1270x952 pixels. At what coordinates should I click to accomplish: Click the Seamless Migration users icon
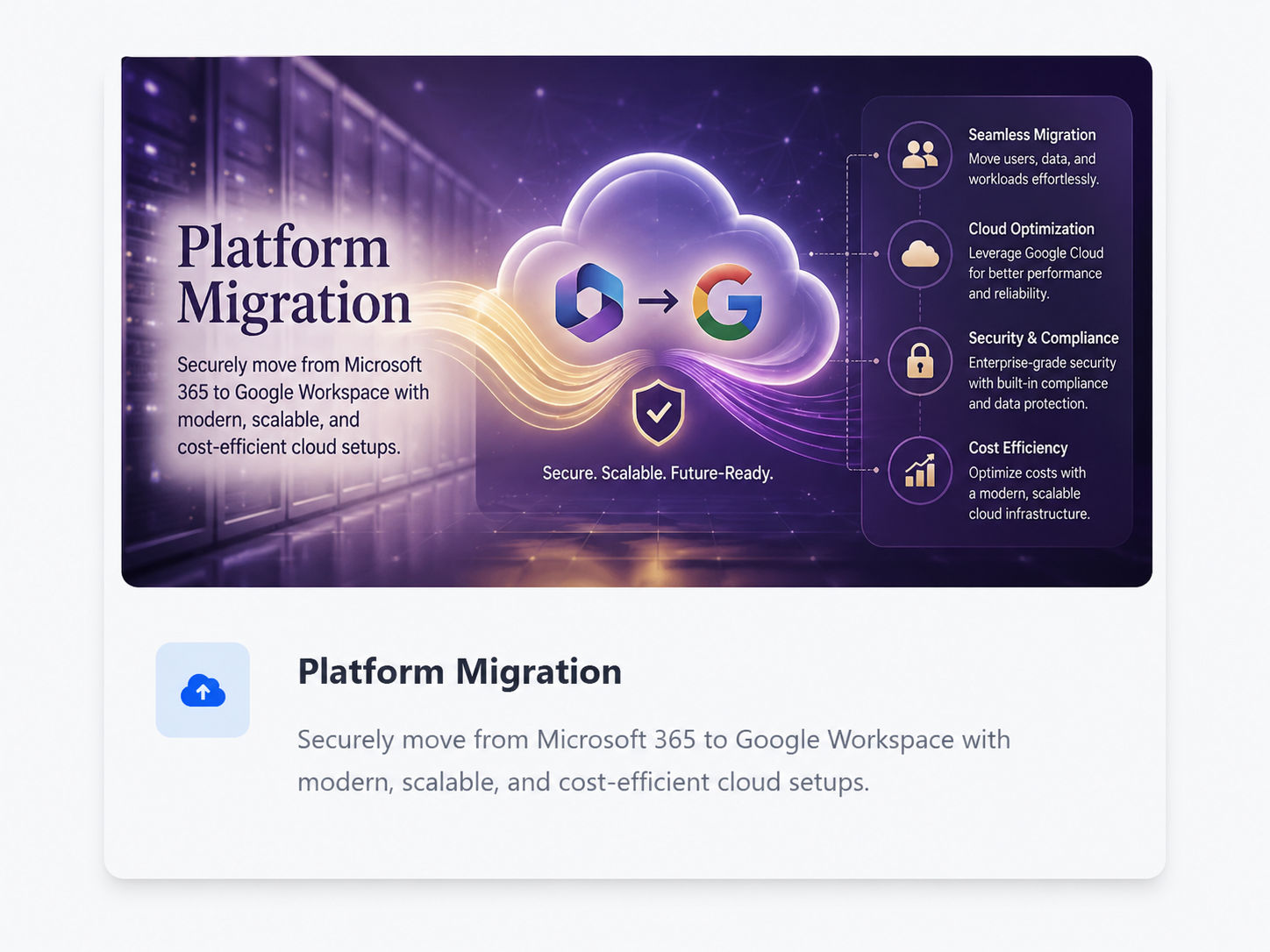click(920, 155)
